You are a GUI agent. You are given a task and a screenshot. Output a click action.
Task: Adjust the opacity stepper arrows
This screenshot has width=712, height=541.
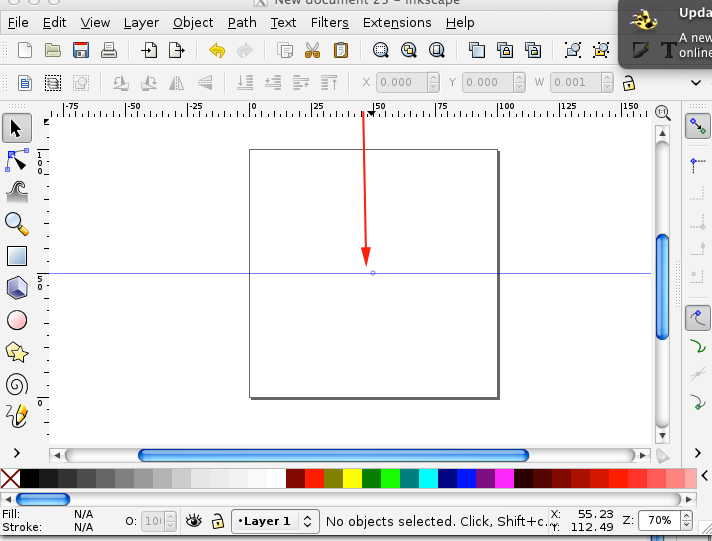170,521
